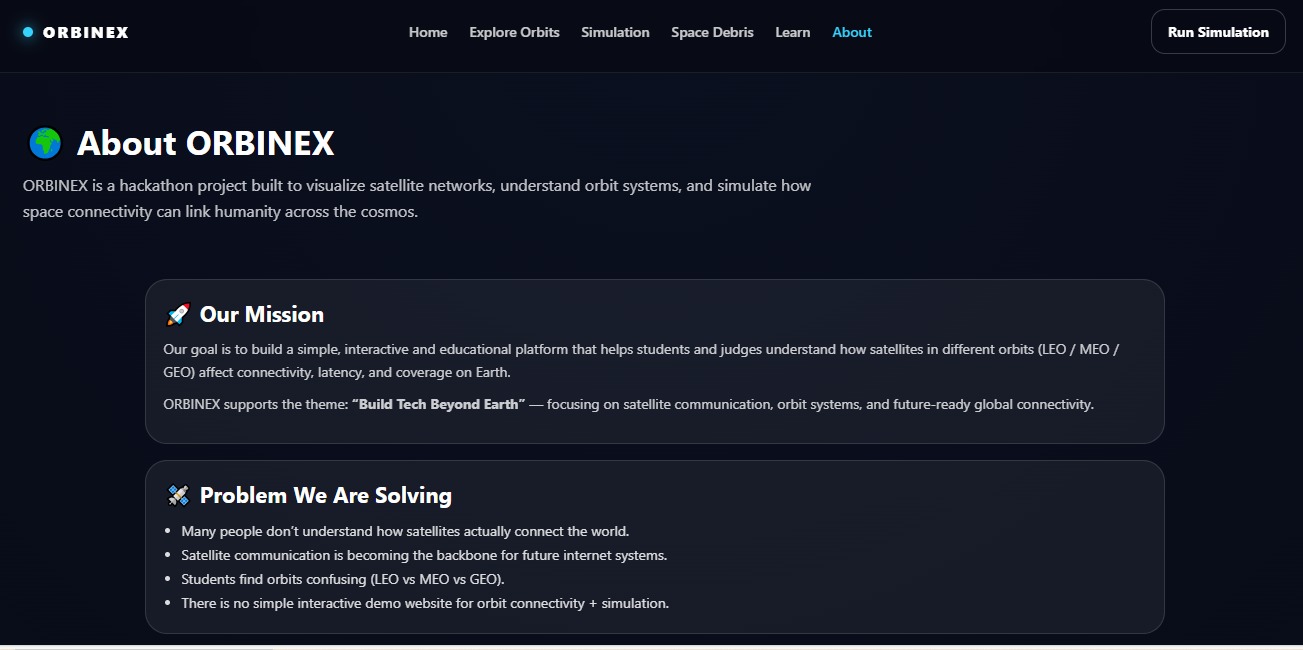The width and height of the screenshot is (1303, 650).
Task: Click the Problem We Are Solving heading
Action: tap(326, 496)
